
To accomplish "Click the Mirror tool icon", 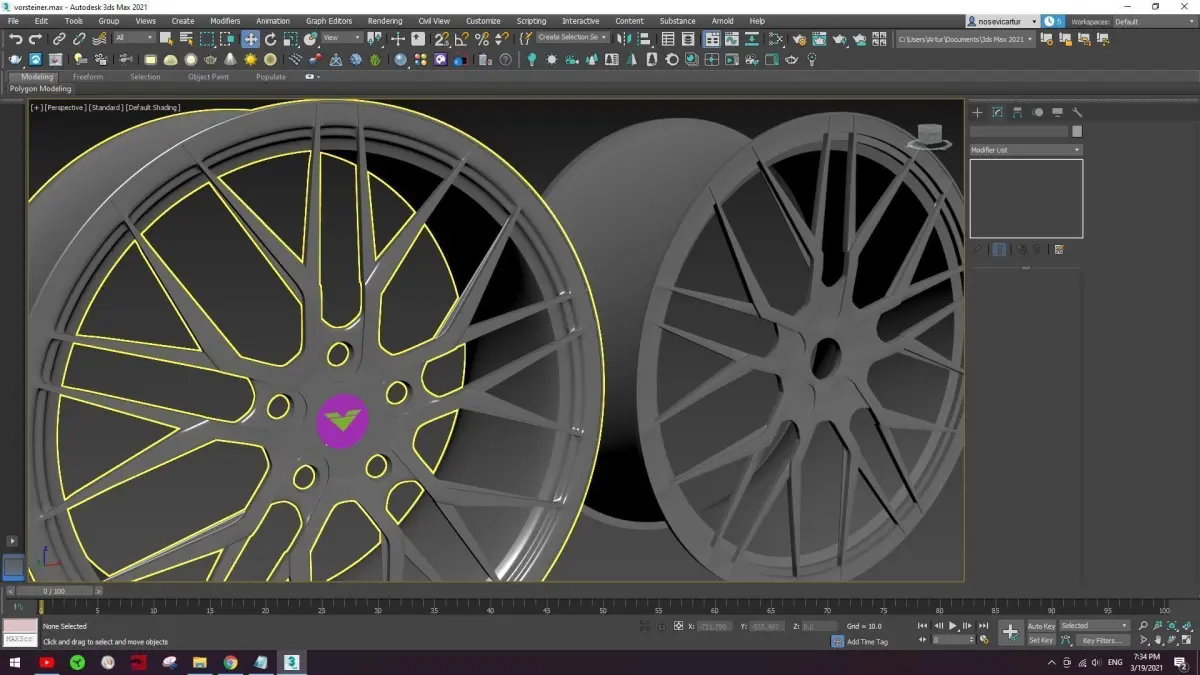I will pos(622,38).
